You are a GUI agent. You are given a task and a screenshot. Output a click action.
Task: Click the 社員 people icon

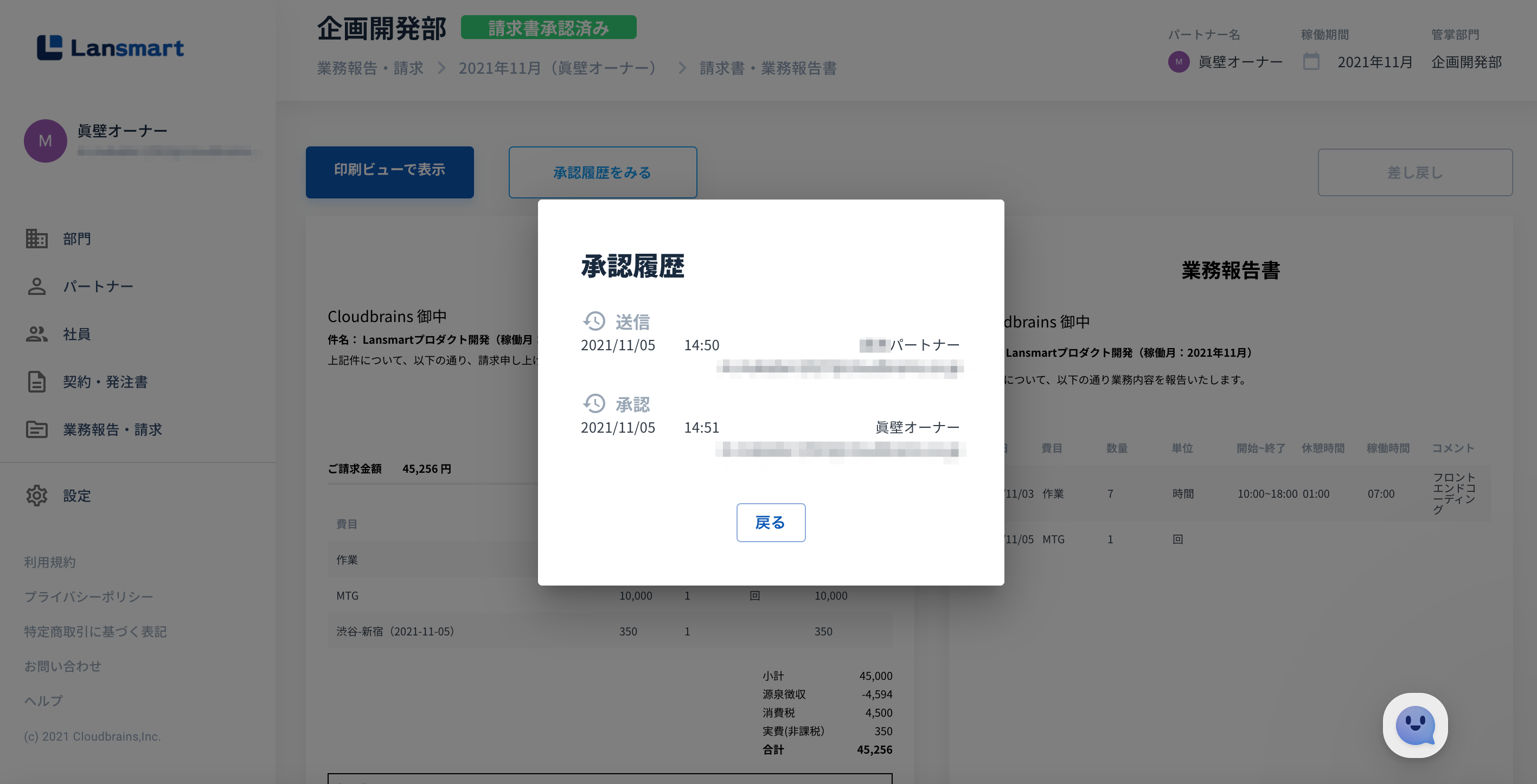pos(36,334)
